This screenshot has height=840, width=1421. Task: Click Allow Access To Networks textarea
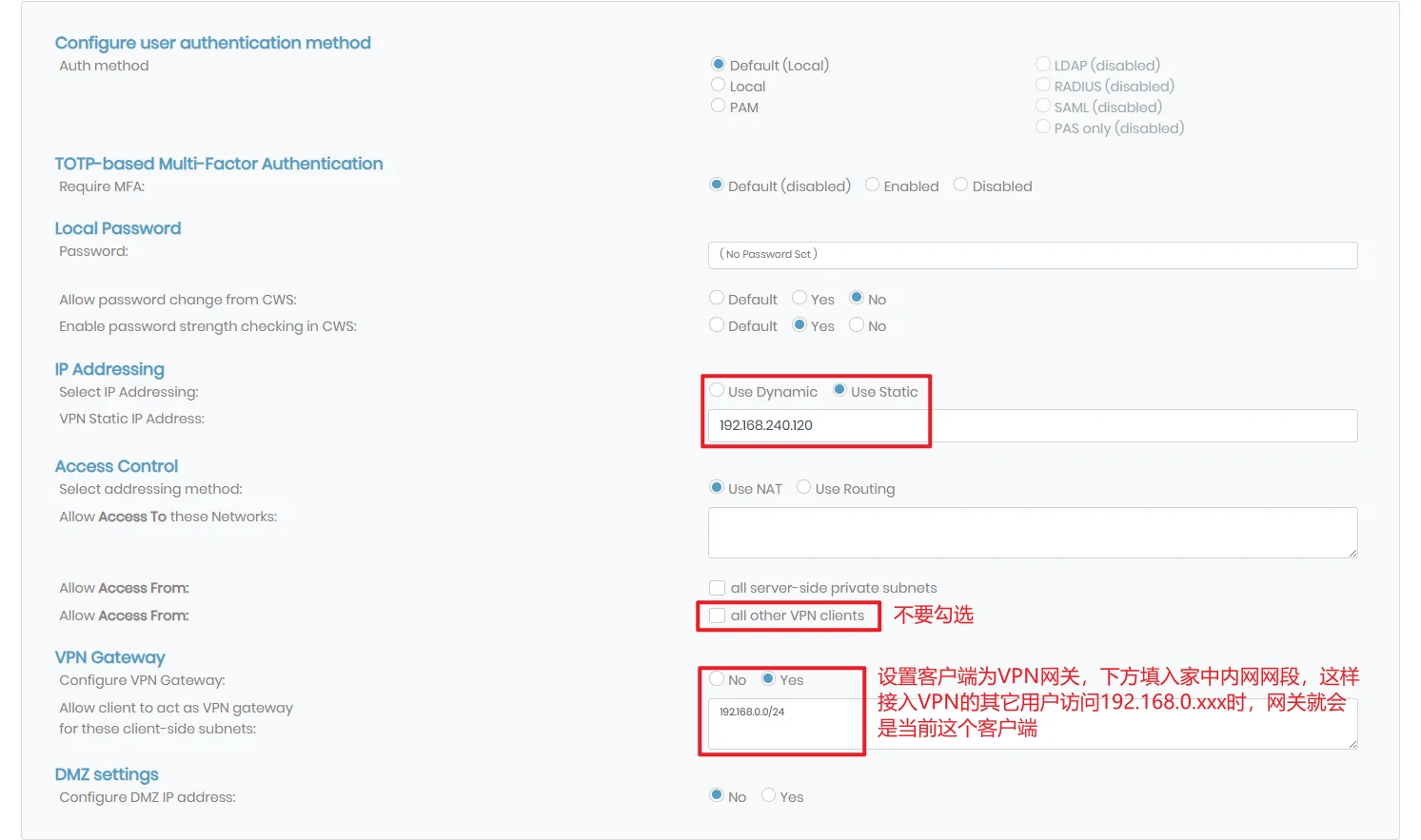tap(1033, 533)
